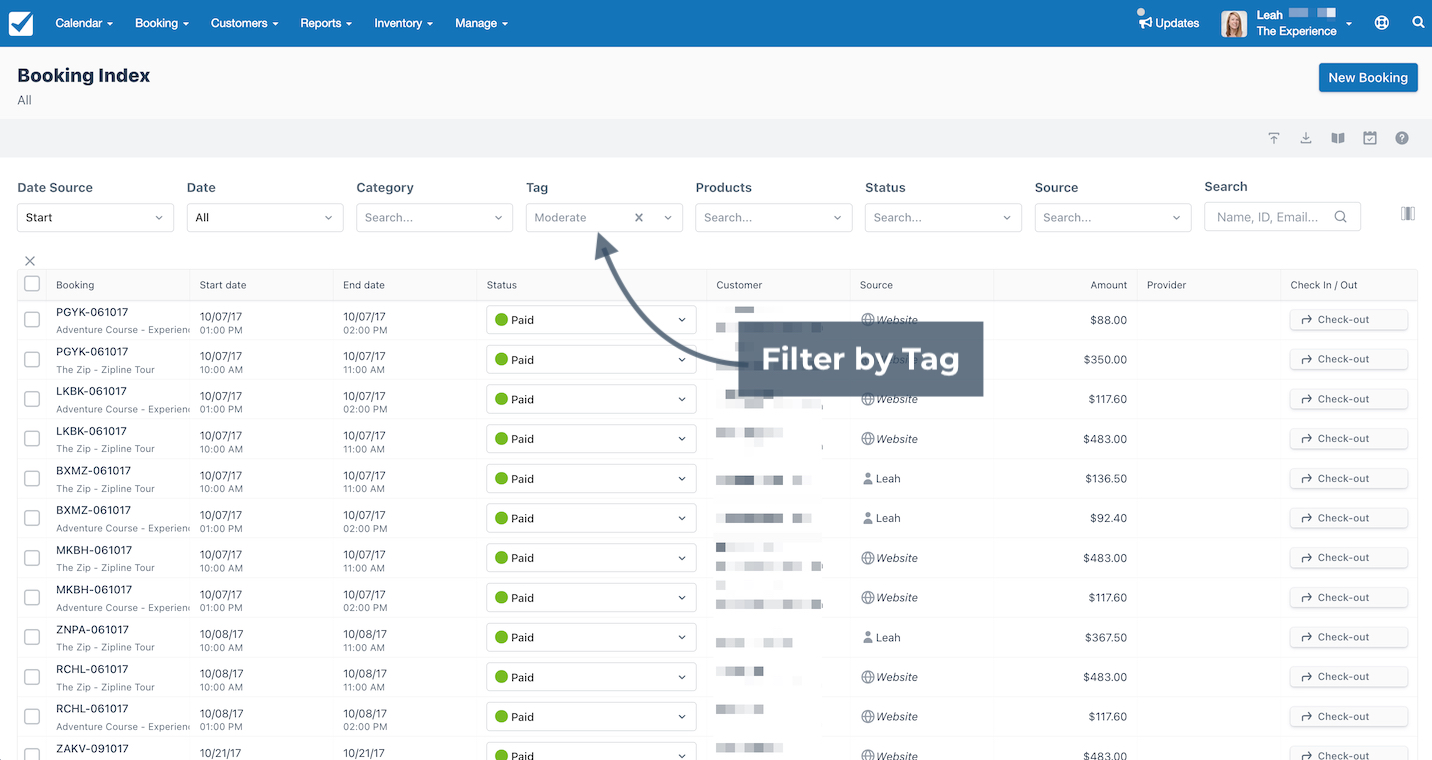The height and width of the screenshot is (760, 1432).
Task: Click the upload arrow toolbar icon
Action: (x=1274, y=138)
